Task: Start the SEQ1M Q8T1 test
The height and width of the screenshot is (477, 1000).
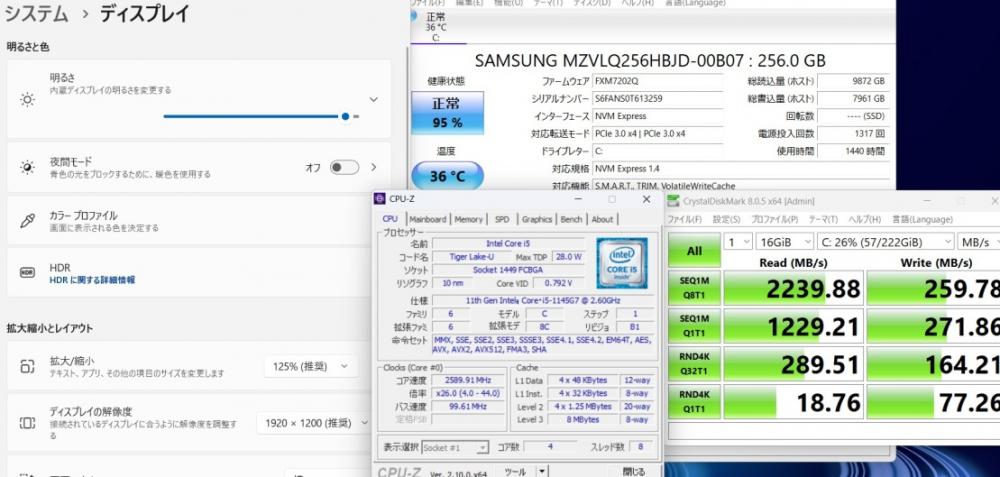Action: coord(694,289)
